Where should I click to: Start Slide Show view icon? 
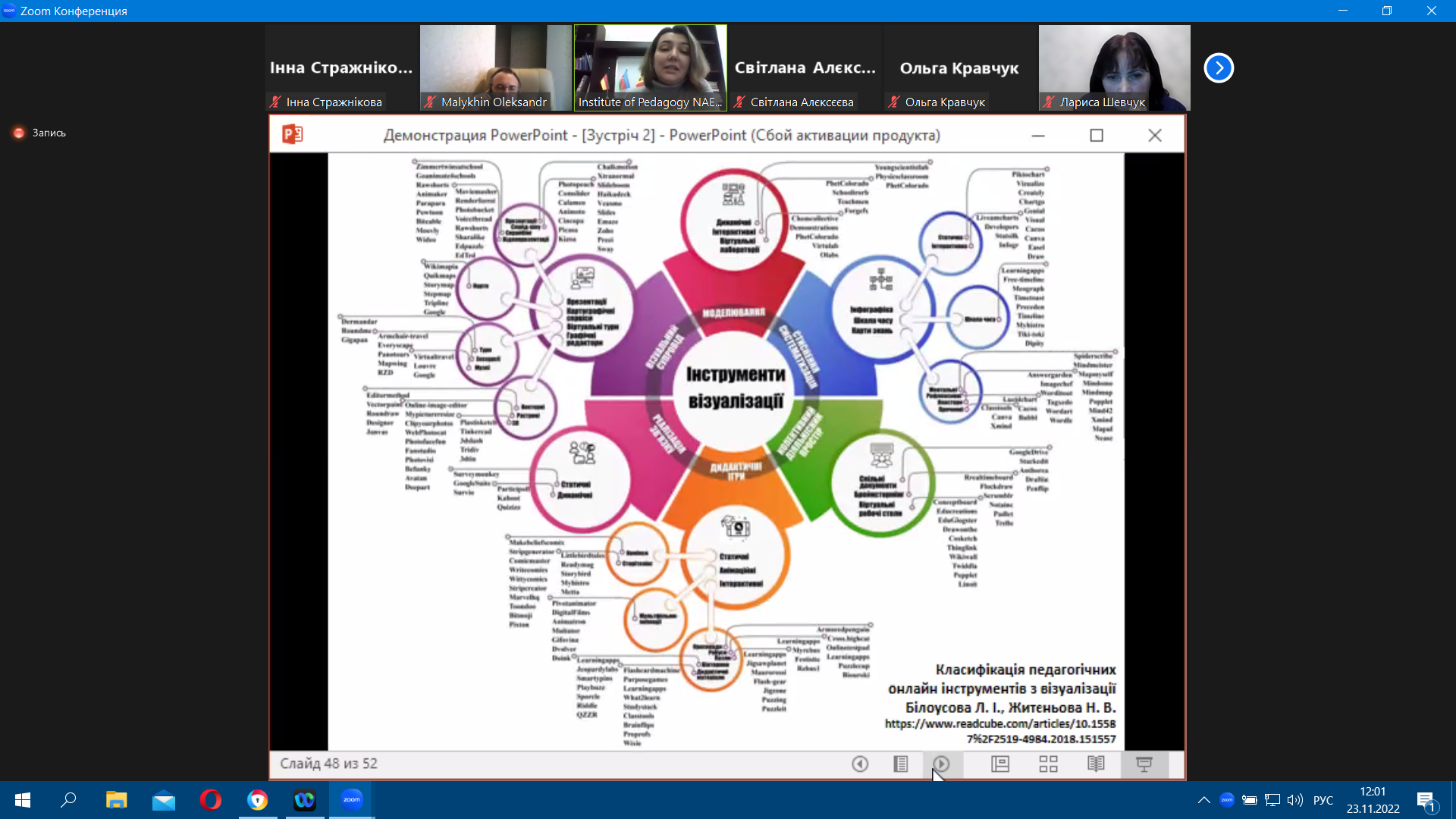[x=1144, y=764]
